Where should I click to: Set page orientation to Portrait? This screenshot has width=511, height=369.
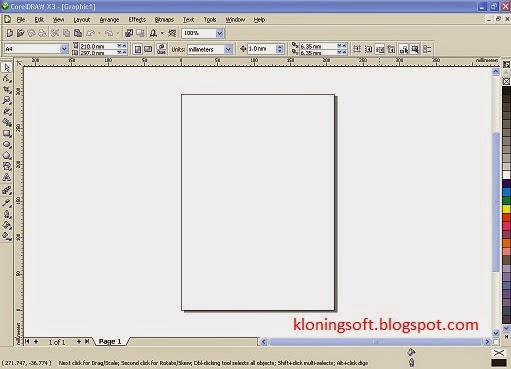(137, 49)
